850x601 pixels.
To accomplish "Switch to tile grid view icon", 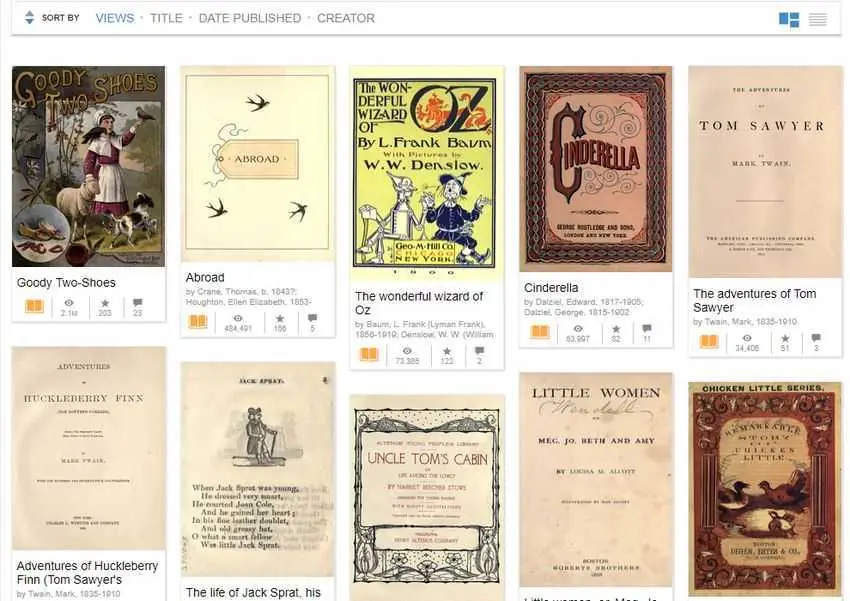I will click(789, 20).
